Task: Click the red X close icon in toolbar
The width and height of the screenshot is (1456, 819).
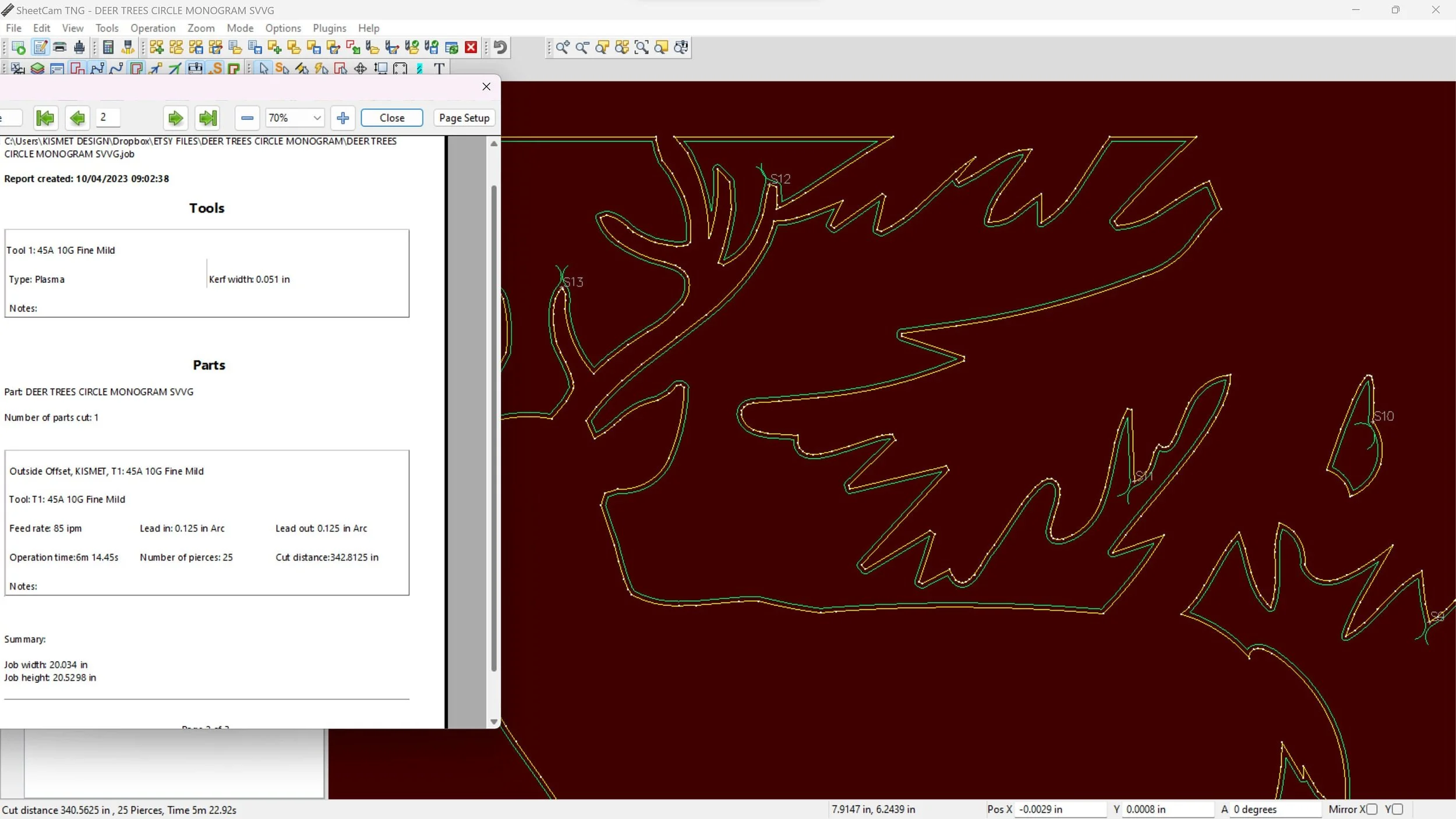Action: pyautogui.click(x=471, y=47)
